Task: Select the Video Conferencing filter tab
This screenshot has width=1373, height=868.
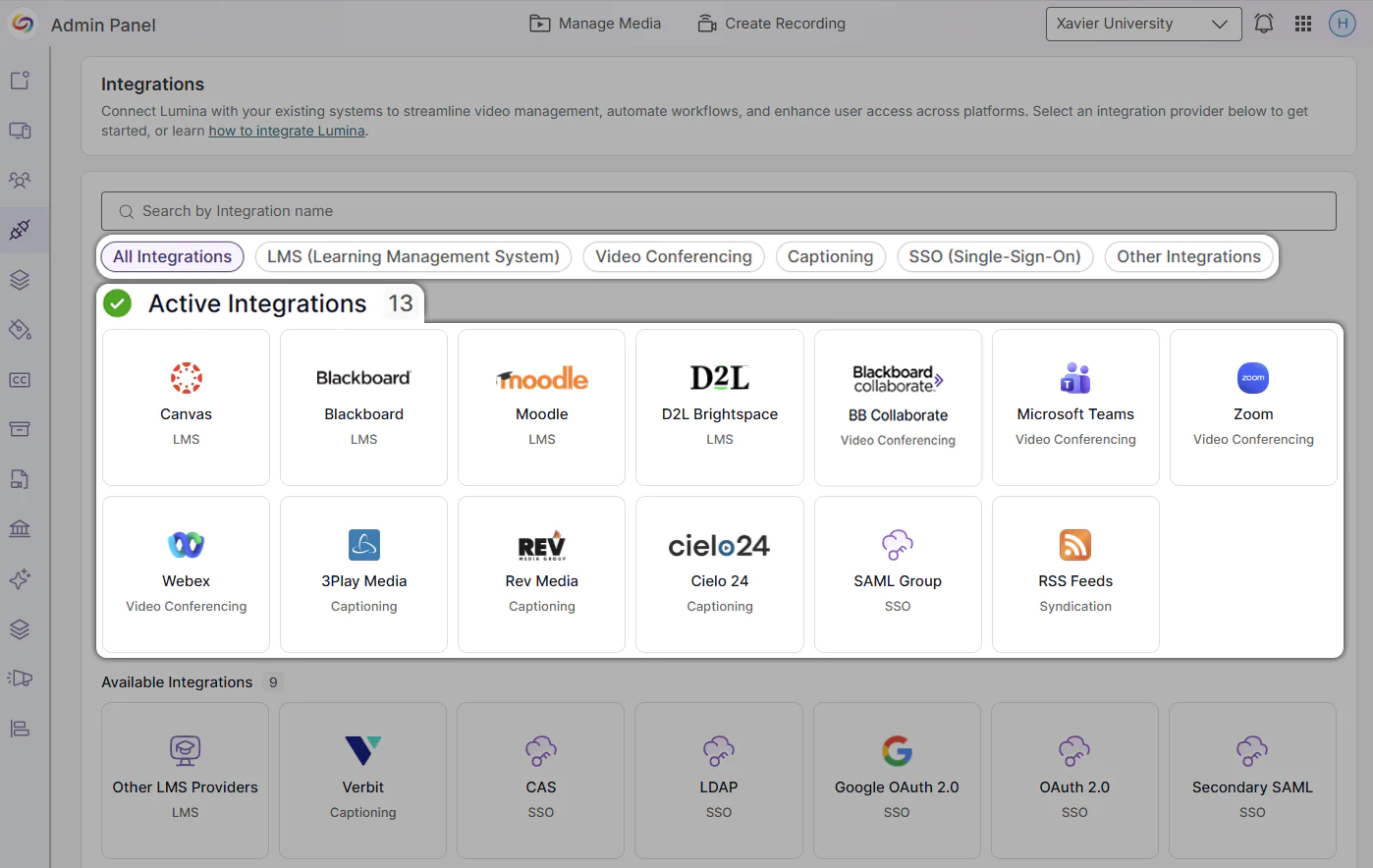Action: (x=674, y=256)
